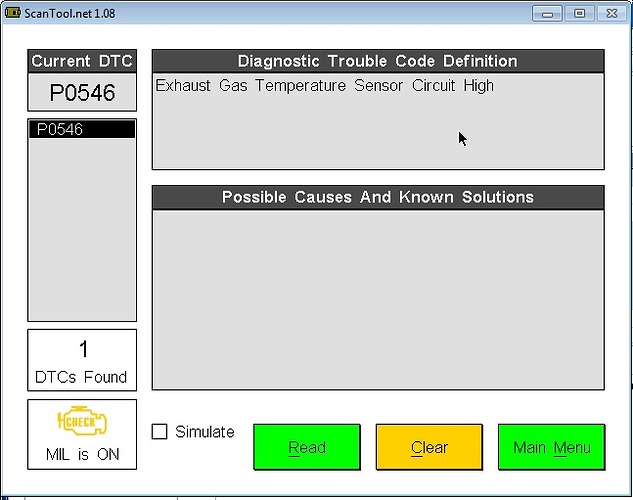Image resolution: width=633 pixels, height=500 pixels.
Task: Click the MIL is ON status text
Action: pos(82,454)
